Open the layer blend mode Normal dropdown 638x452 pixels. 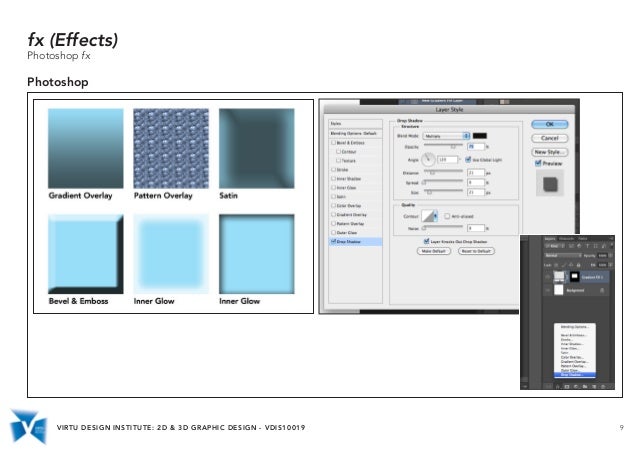coord(563,255)
